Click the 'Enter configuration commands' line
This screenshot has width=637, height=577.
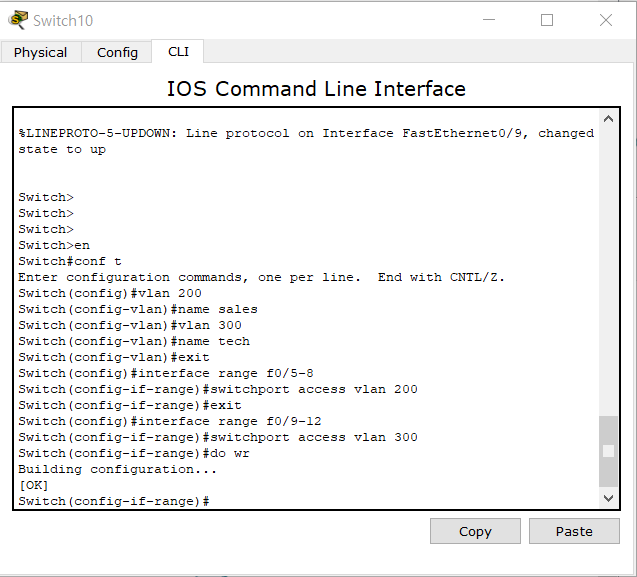coord(262,277)
